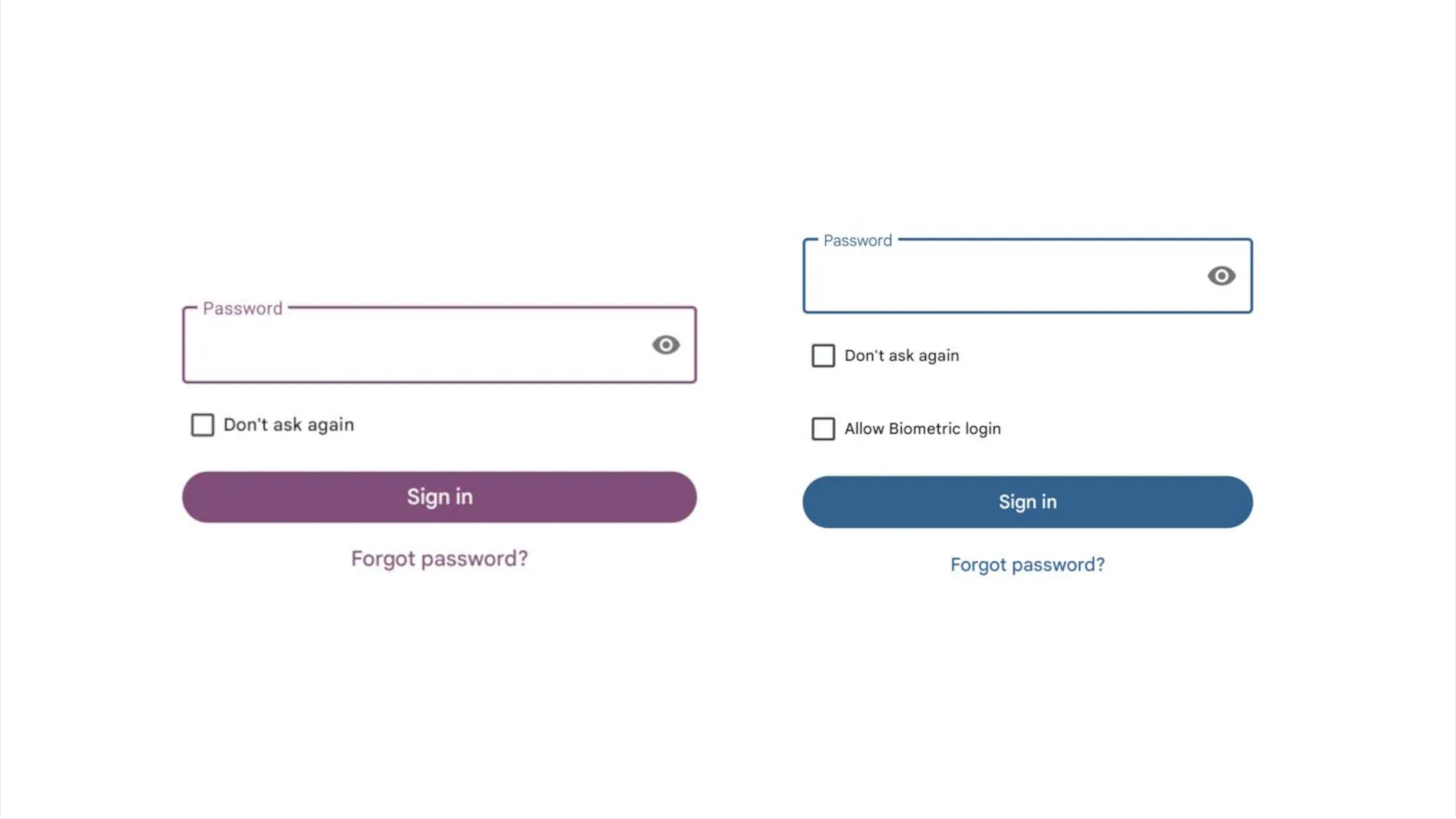Show password in the blue password field
The image size is (1456, 819).
(1221, 276)
